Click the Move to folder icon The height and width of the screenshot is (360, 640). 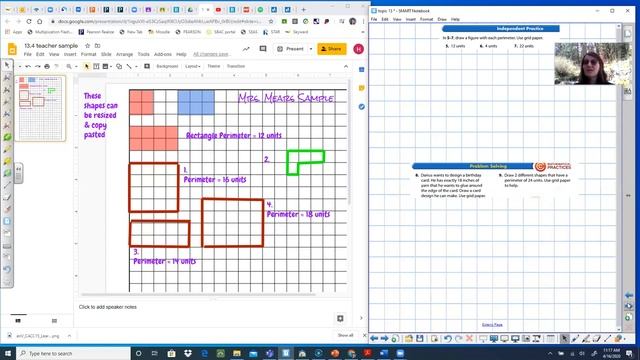(98, 46)
